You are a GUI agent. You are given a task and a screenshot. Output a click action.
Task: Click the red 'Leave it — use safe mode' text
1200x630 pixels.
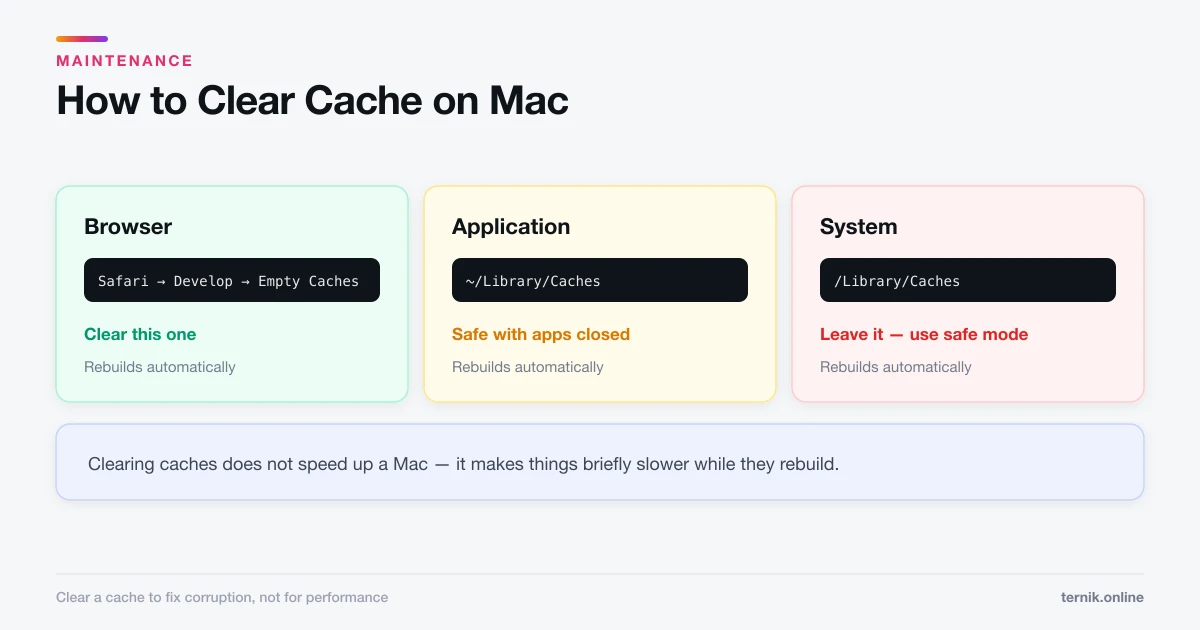924,334
